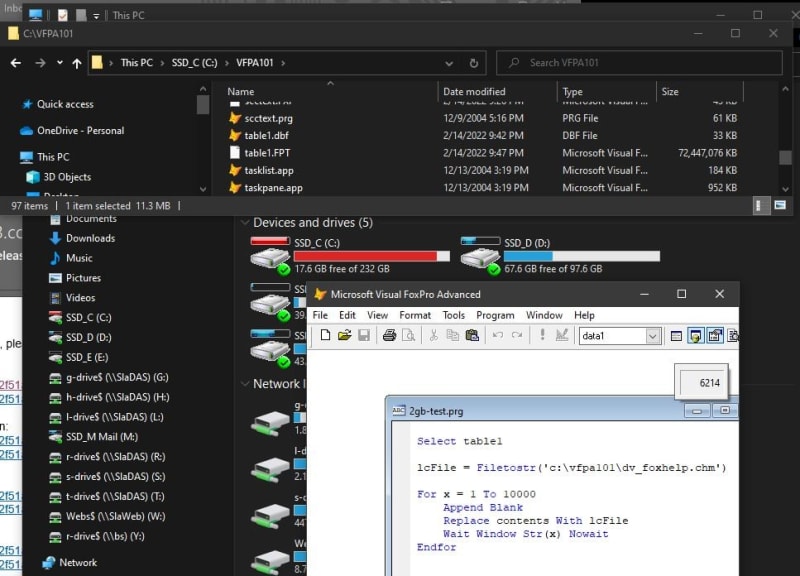
Task: Click the navigation pane scrollbar thumb
Action: click(x=203, y=105)
